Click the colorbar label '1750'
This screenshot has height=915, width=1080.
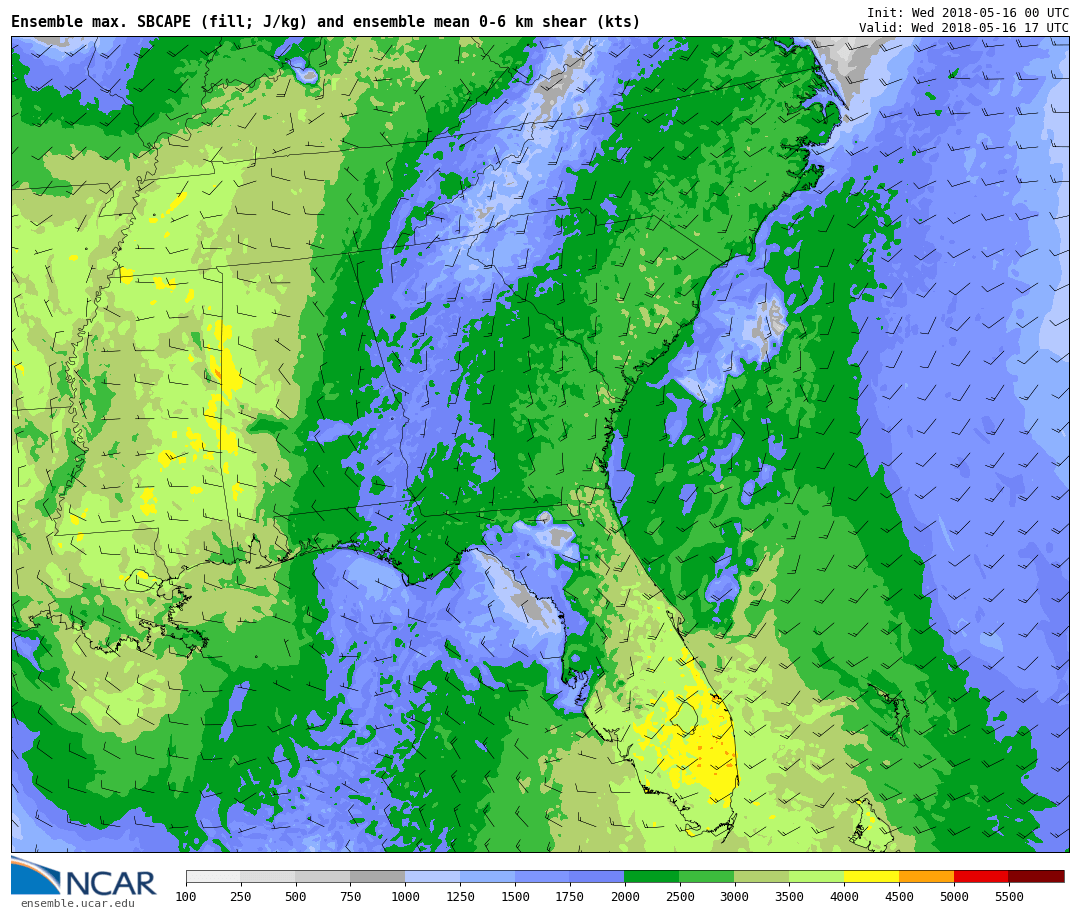point(570,896)
